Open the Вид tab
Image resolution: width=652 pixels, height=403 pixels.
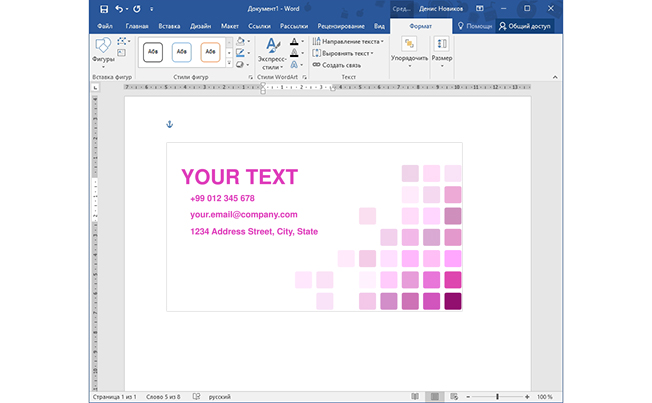(379, 26)
